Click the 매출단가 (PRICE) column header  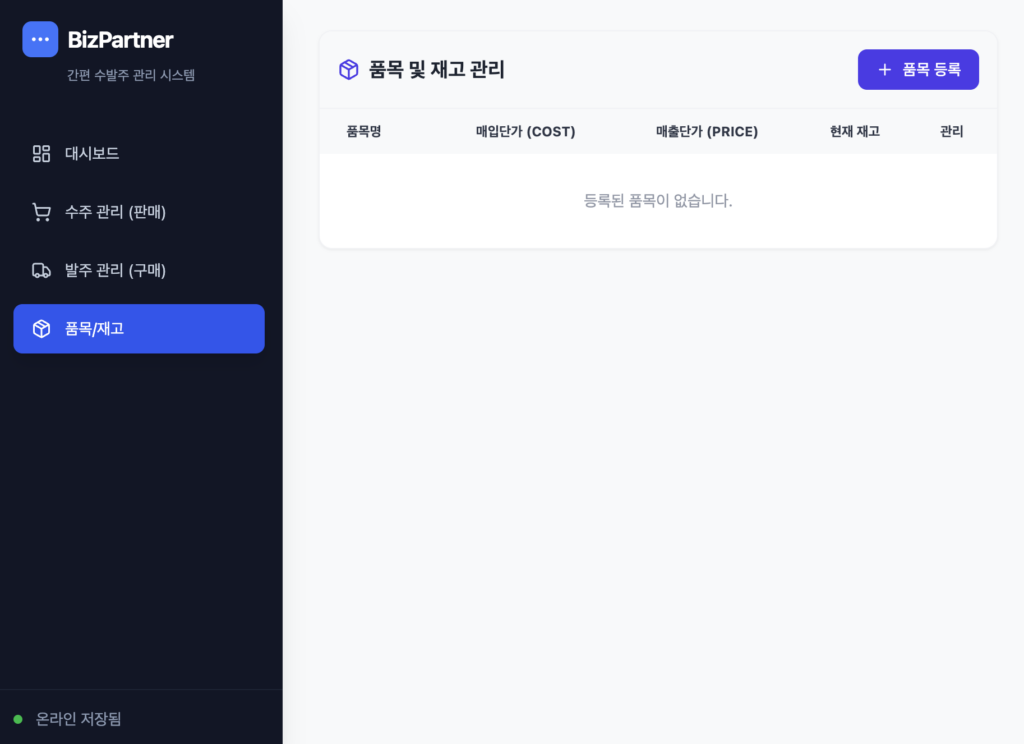click(706, 131)
